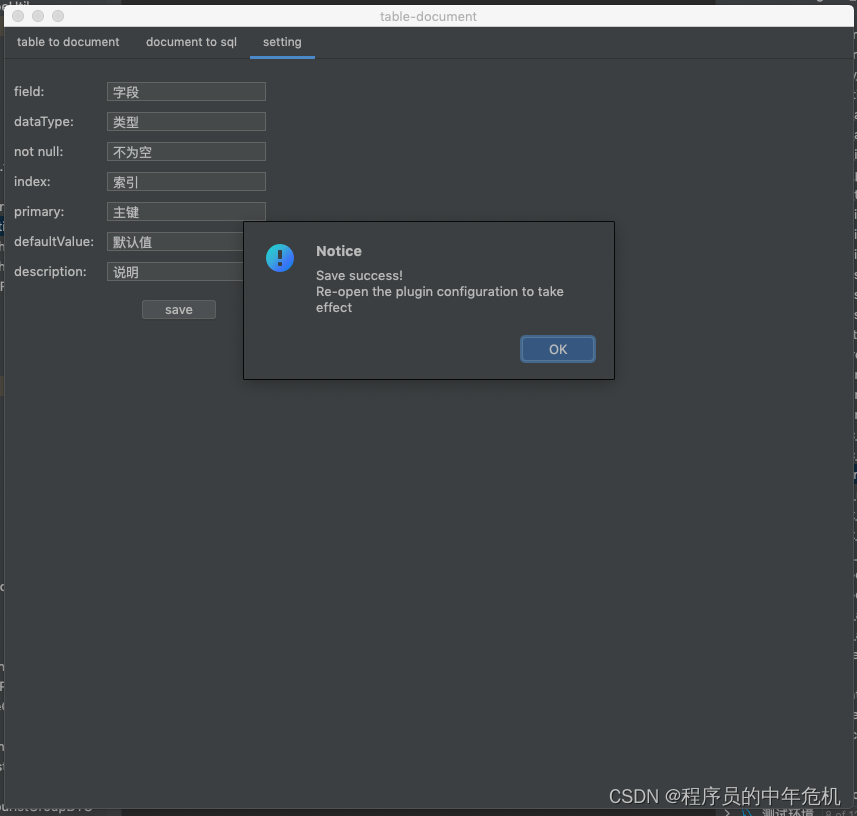Click the description input containing 说明
This screenshot has height=816, width=857.
pyautogui.click(x=175, y=272)
